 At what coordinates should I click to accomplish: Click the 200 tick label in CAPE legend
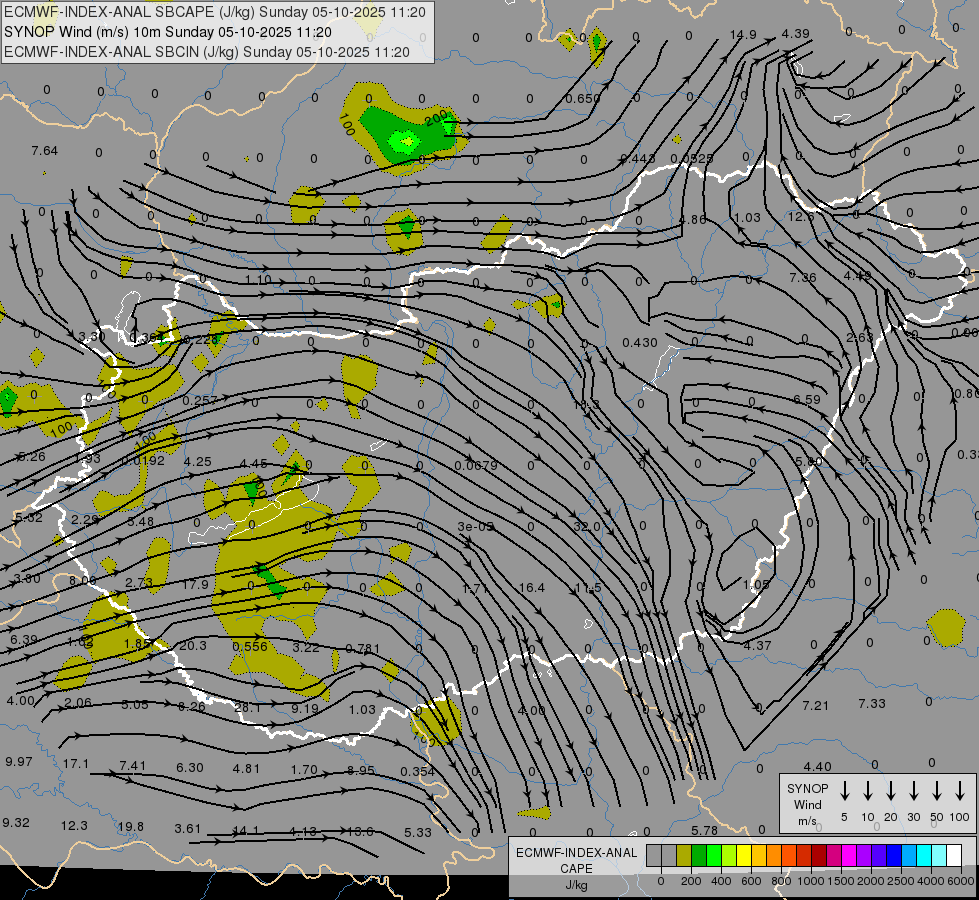point(691,881)
